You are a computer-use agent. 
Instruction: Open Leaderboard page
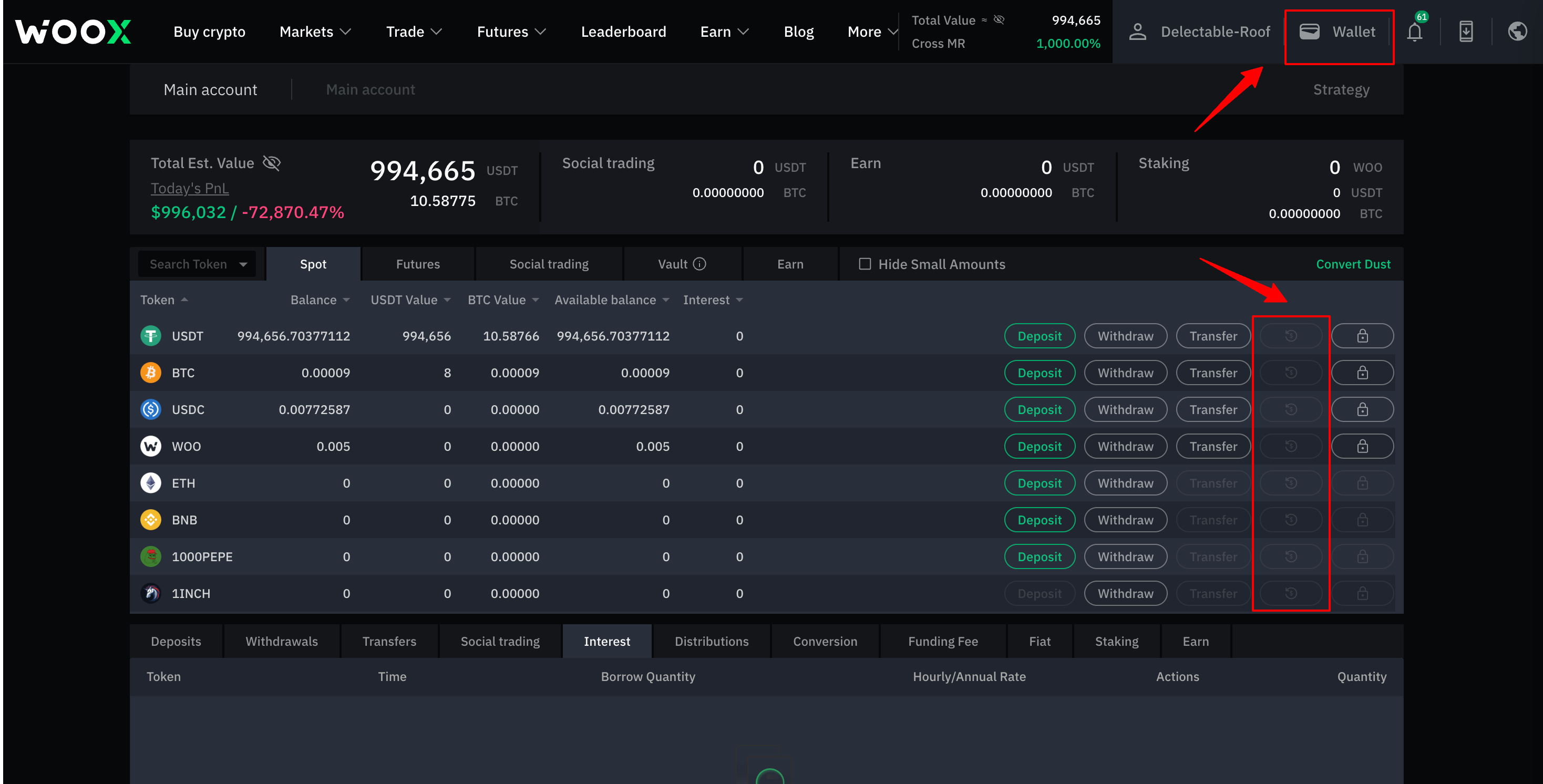pos(623,32)
